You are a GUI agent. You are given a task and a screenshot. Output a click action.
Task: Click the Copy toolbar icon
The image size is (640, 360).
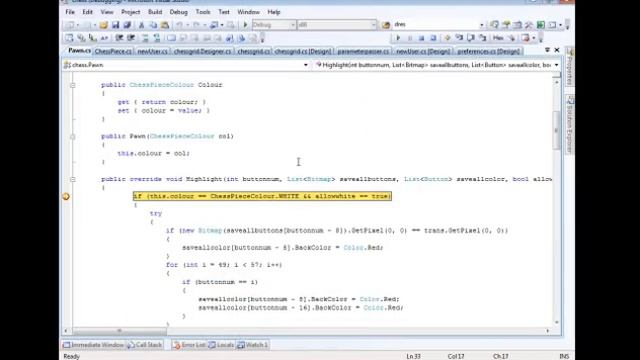tap(153, 25)
